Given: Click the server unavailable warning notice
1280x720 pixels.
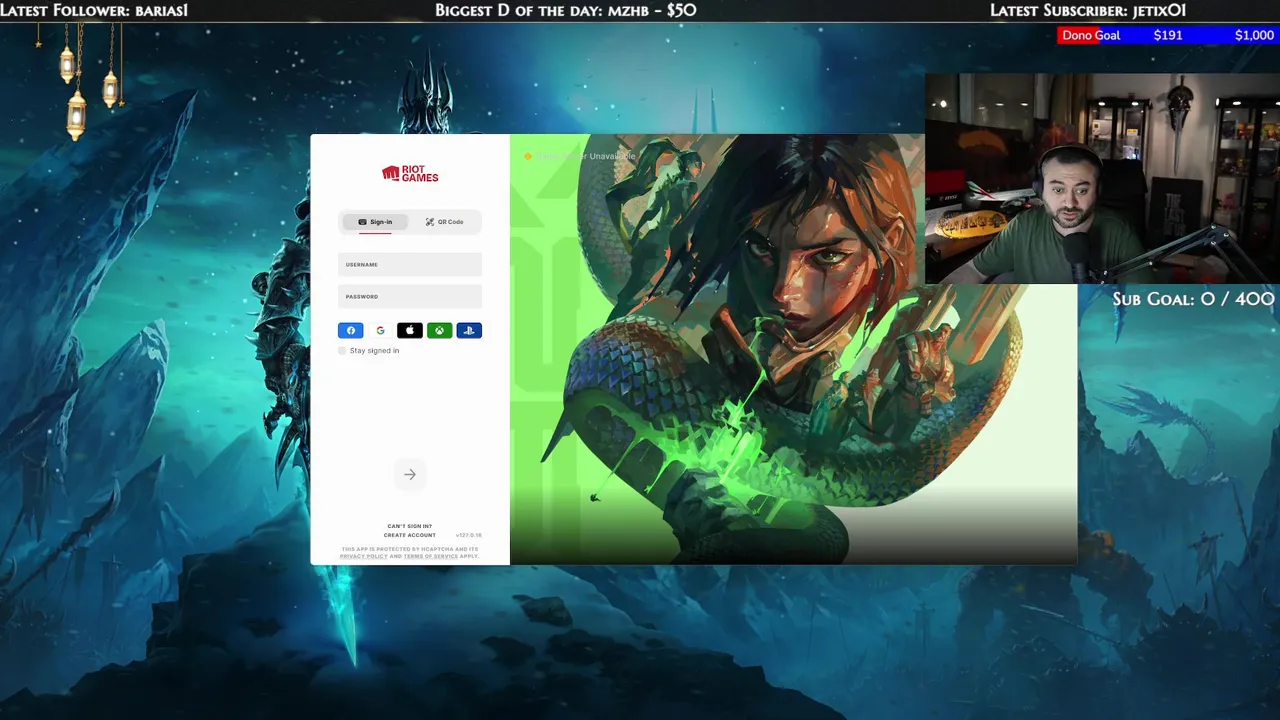Looking at the screenshot, I should 580,156.
